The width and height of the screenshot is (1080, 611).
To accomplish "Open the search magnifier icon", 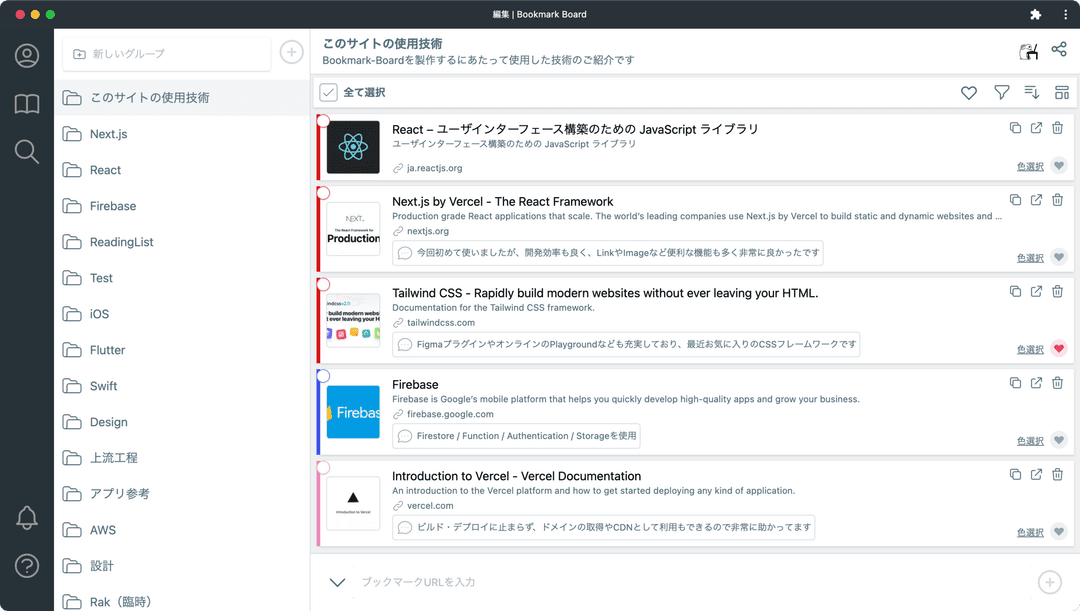I will coord(27,152).
